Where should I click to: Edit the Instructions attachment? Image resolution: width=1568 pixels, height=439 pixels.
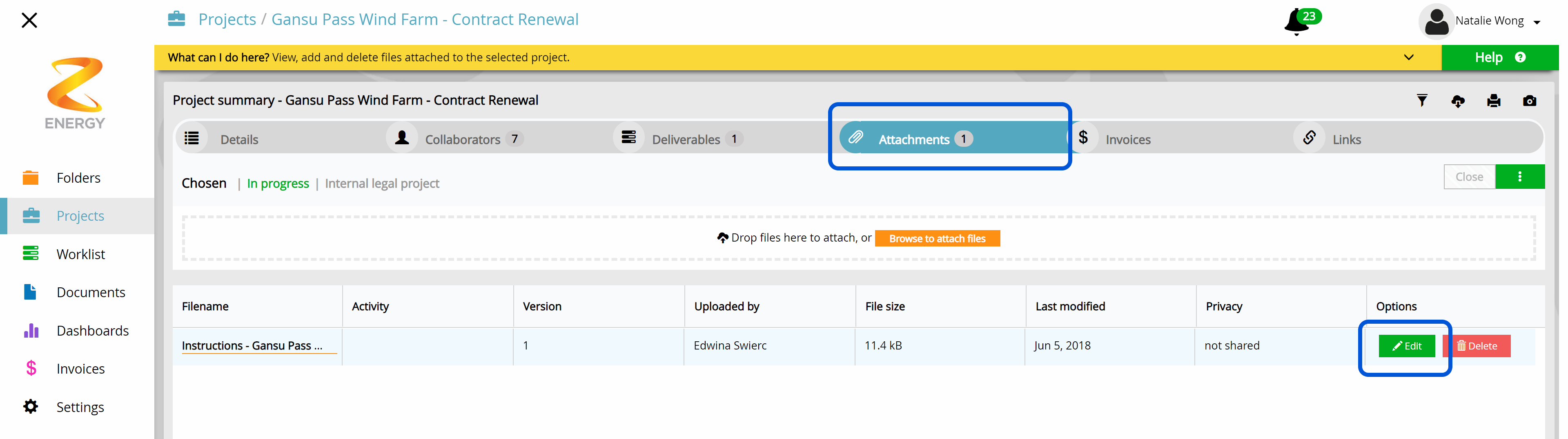1407,346
